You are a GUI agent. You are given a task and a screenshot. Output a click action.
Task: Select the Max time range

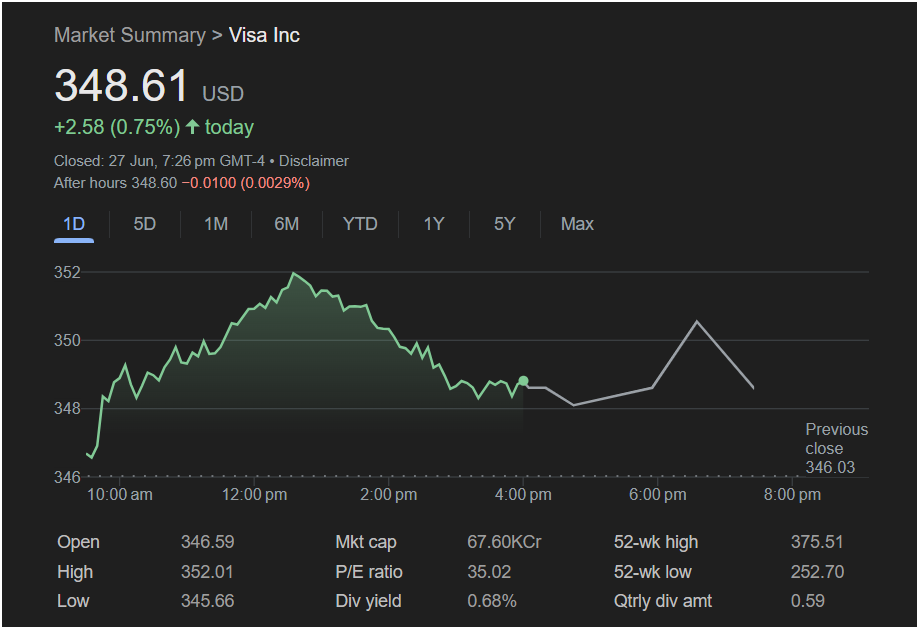coord(577,224)
